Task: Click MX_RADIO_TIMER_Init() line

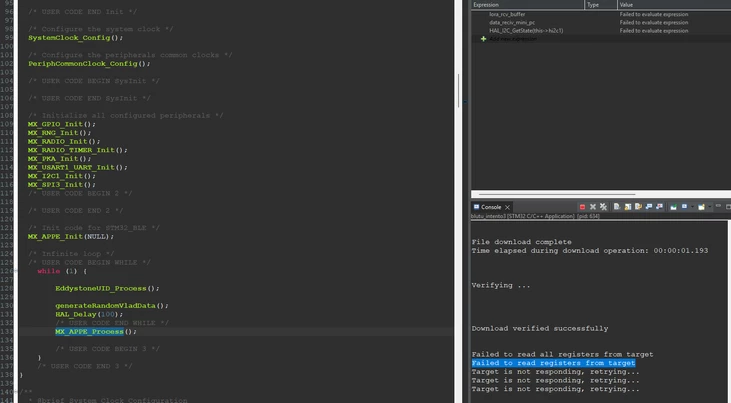Action: (x=77, y=150)
